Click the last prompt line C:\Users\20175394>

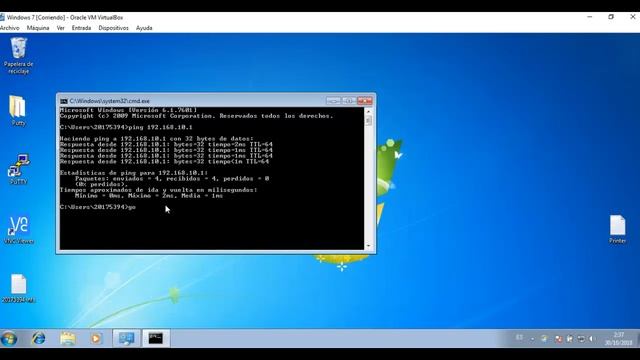tap(98, 207)
